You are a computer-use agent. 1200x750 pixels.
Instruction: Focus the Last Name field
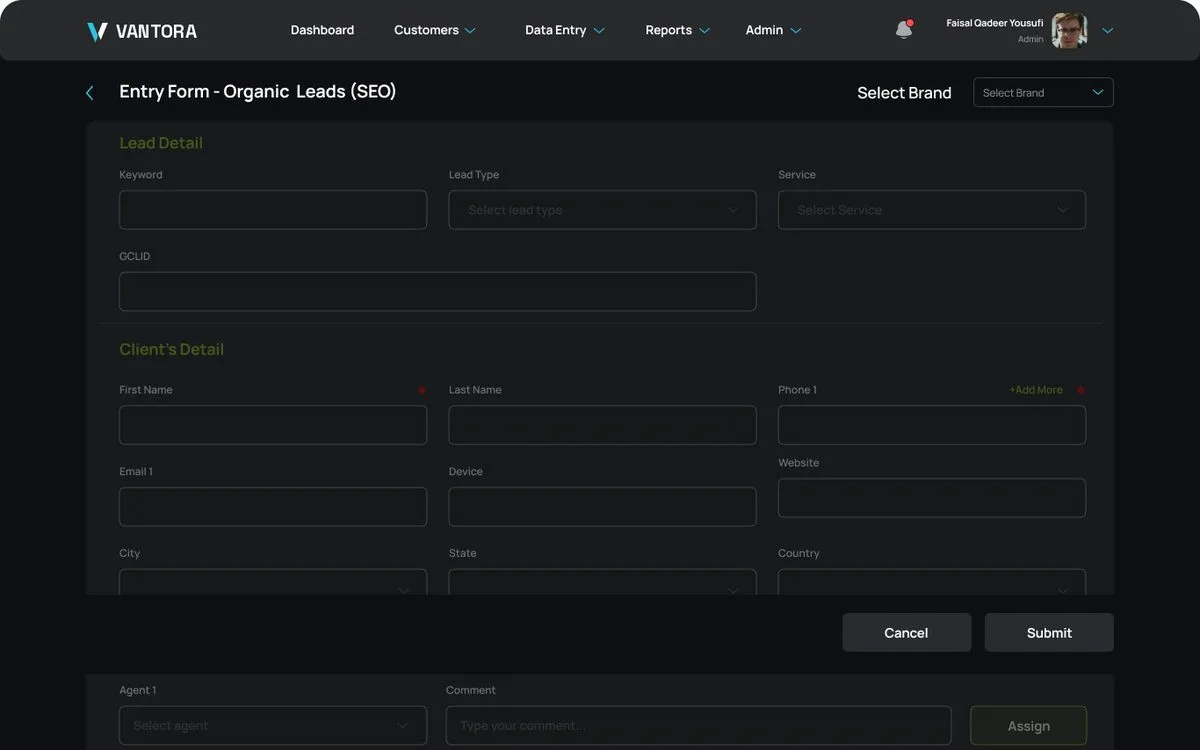coord(602,425)
